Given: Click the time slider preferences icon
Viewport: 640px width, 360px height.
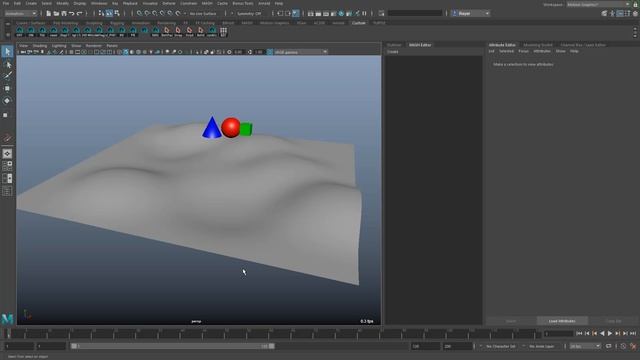Looking at the screenshot, I should 623,346.
